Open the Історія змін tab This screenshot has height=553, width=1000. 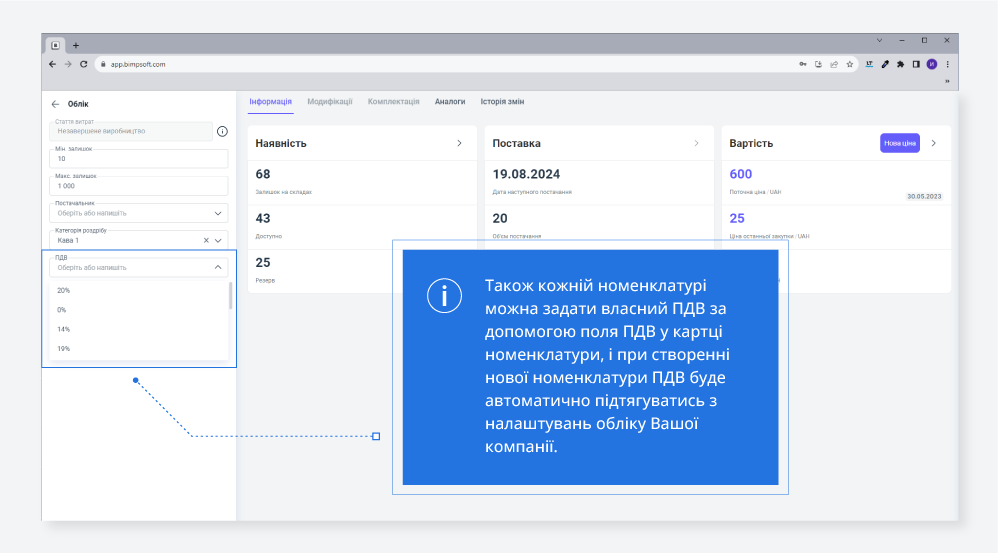pyautogui.click(x=502, y=102)
